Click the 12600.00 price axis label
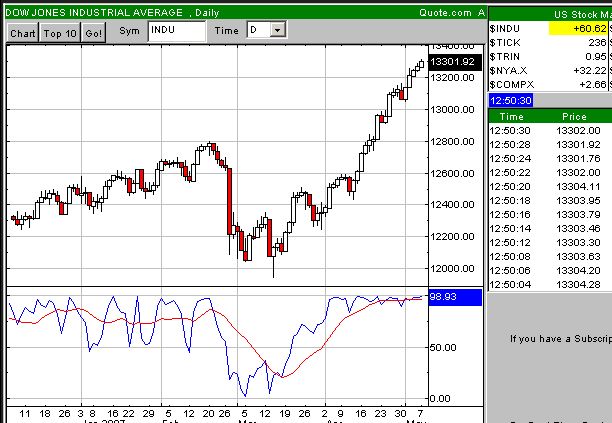This screenshot has height=423, width=612. (452, 173)
